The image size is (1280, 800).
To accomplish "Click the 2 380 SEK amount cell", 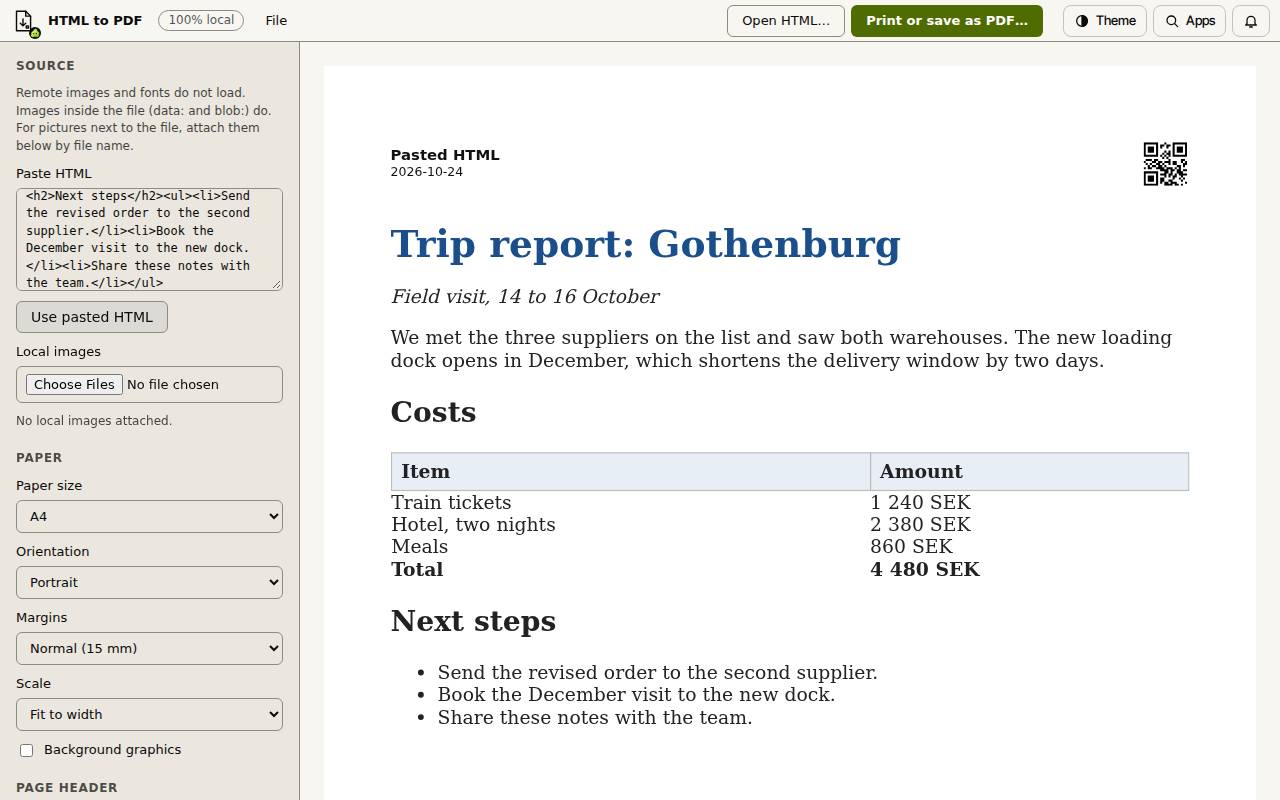I will click(x=1029, y=525).
